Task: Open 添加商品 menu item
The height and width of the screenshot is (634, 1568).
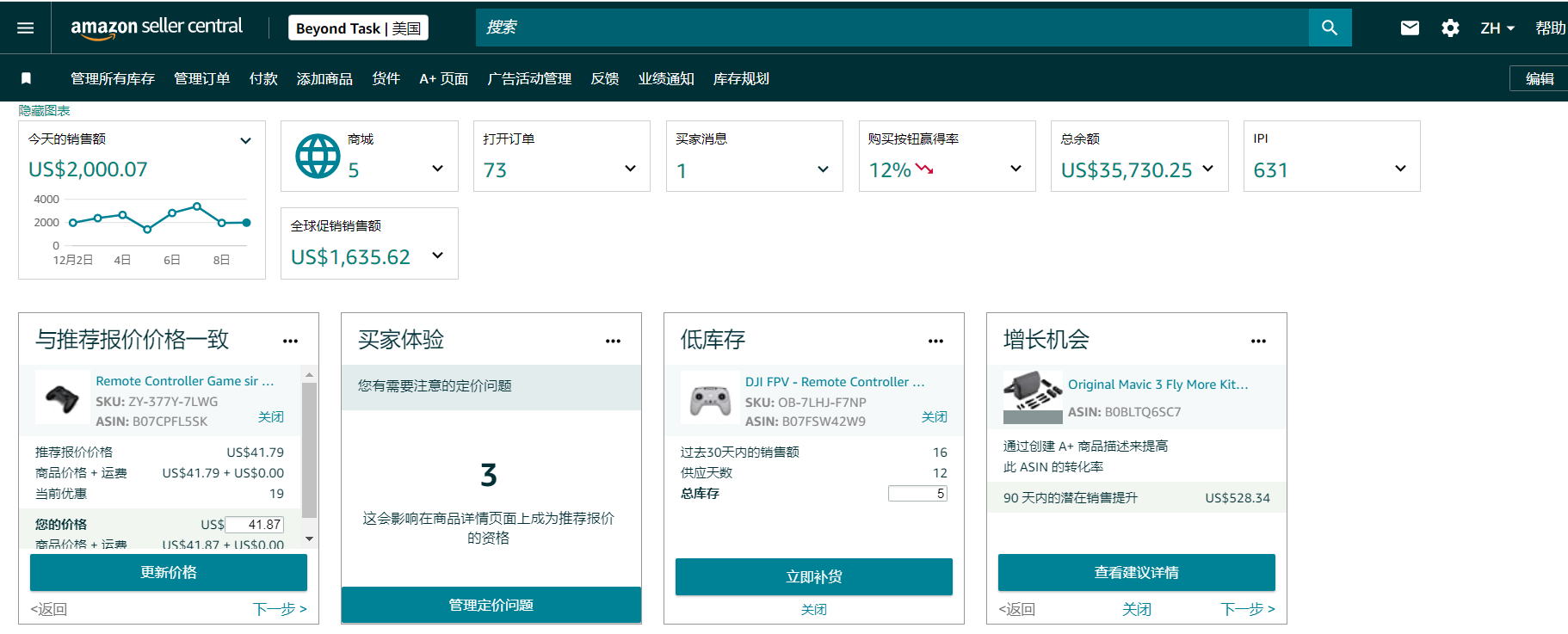Action: click(x=324, y=78)
